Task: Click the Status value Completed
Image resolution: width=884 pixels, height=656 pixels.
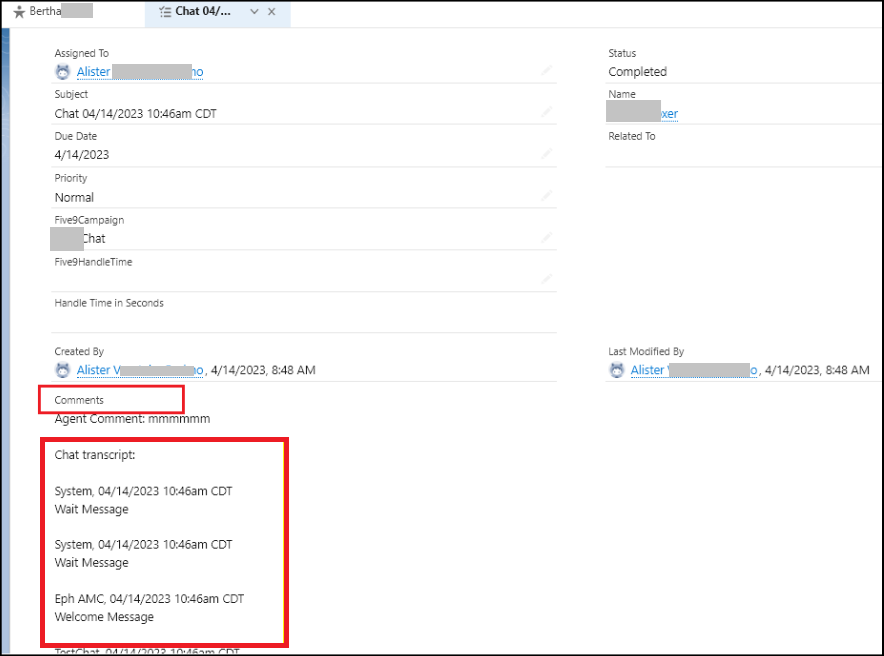Action: click(x=637, y=72)
